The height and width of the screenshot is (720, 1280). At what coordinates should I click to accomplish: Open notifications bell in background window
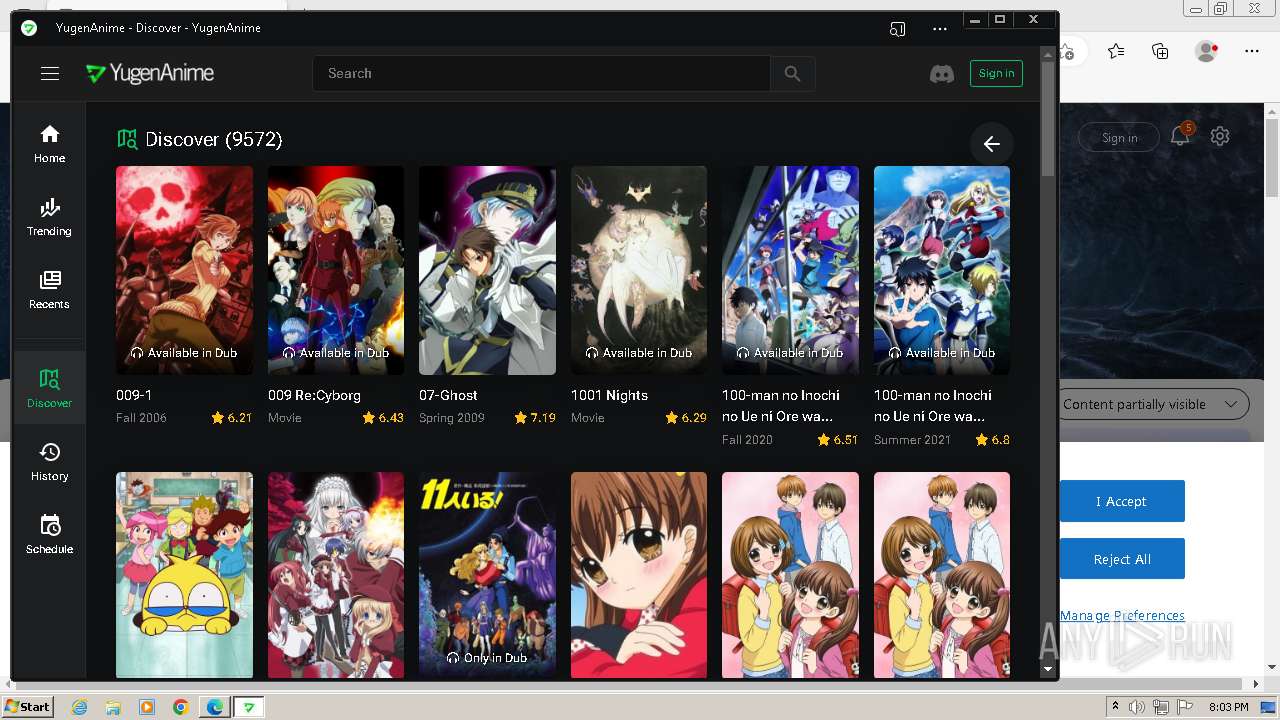point(1181,136)
